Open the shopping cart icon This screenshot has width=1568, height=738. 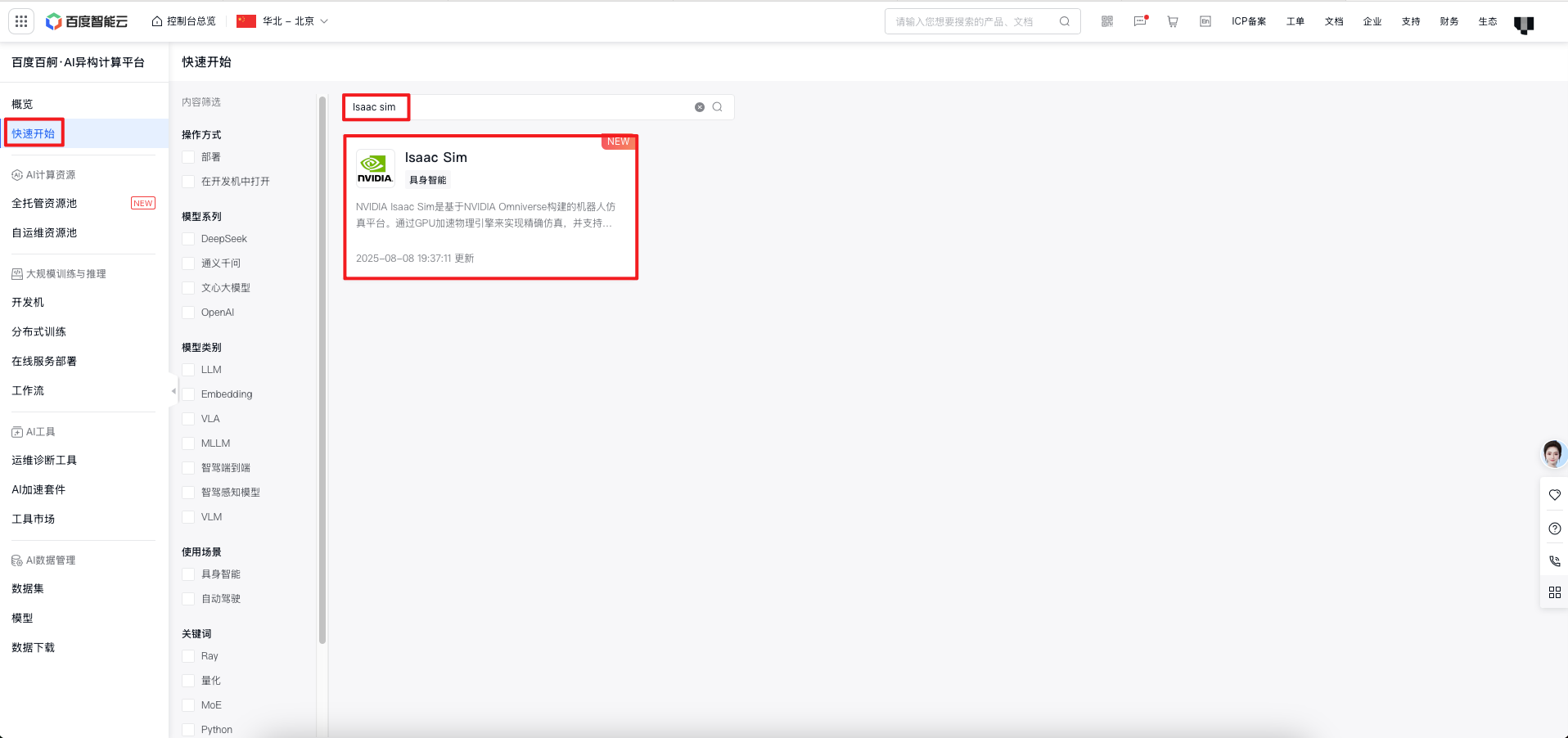[x=1173, y=21]
